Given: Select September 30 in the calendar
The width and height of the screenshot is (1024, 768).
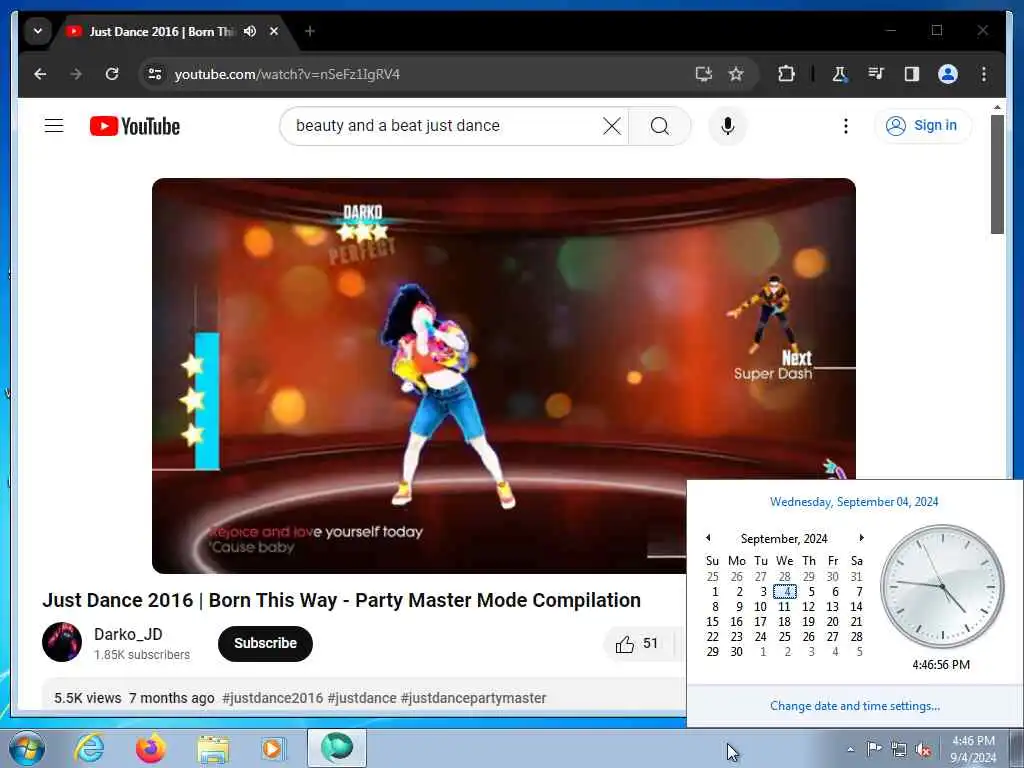Looking at the screenshot, I should [x=736, y=652].
